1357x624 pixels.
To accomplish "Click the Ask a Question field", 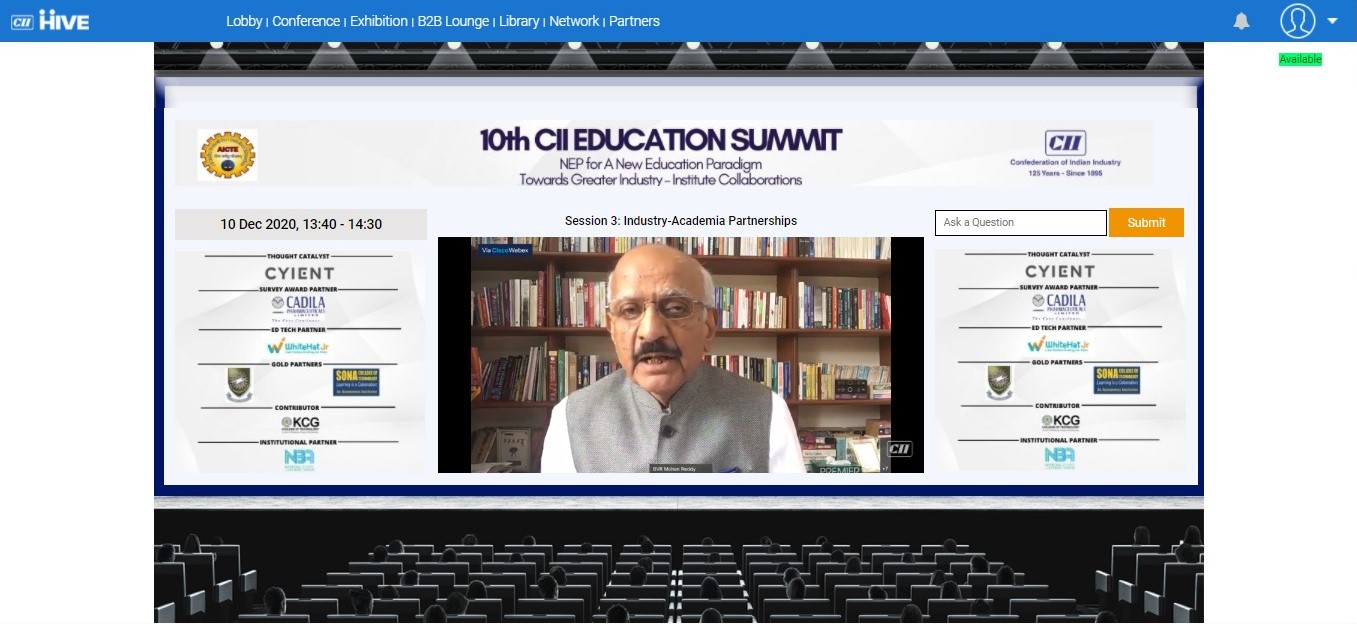I will tap(1021, 223).
